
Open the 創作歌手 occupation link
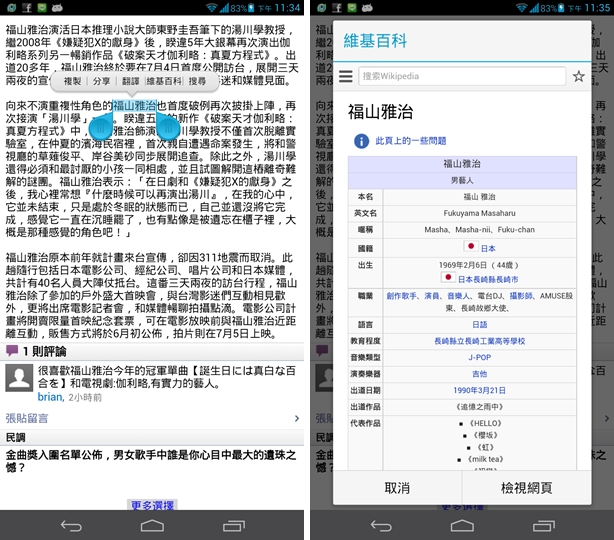pos(401,296)
